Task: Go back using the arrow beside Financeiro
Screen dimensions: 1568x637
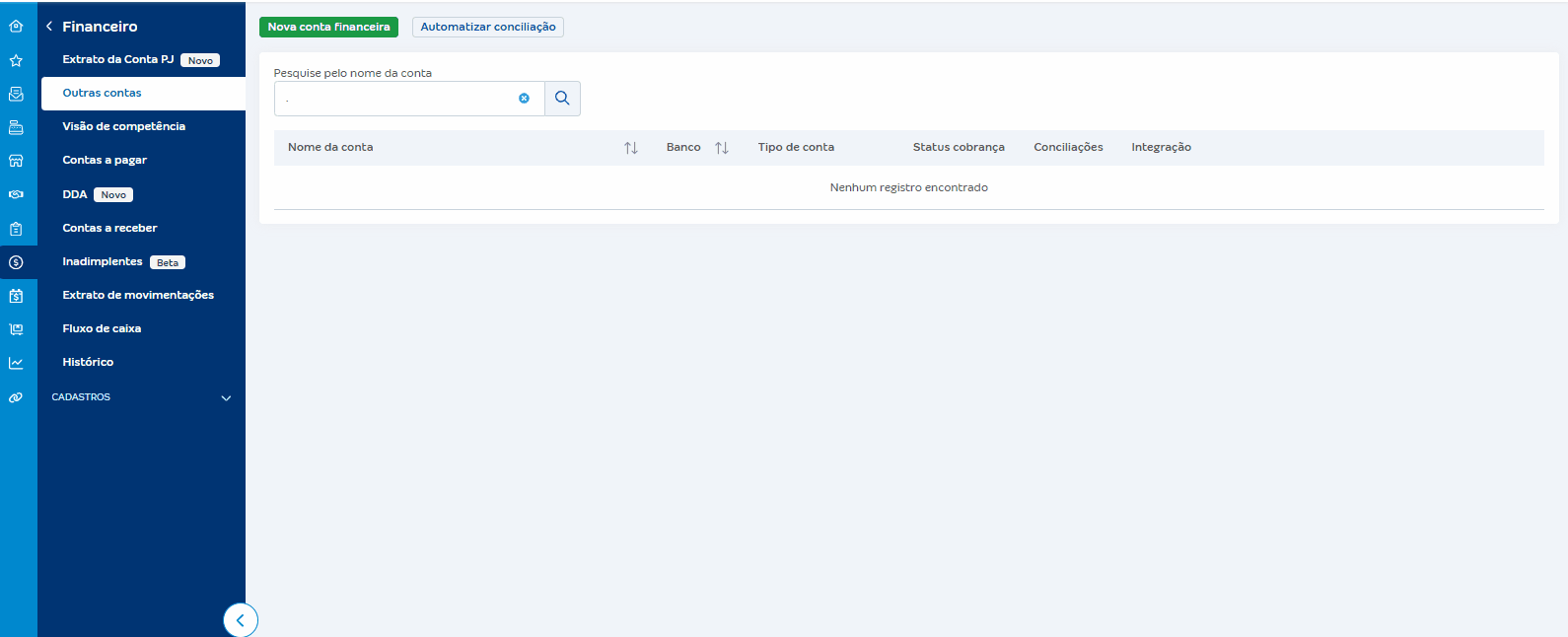Action: (x=49, y=27)
